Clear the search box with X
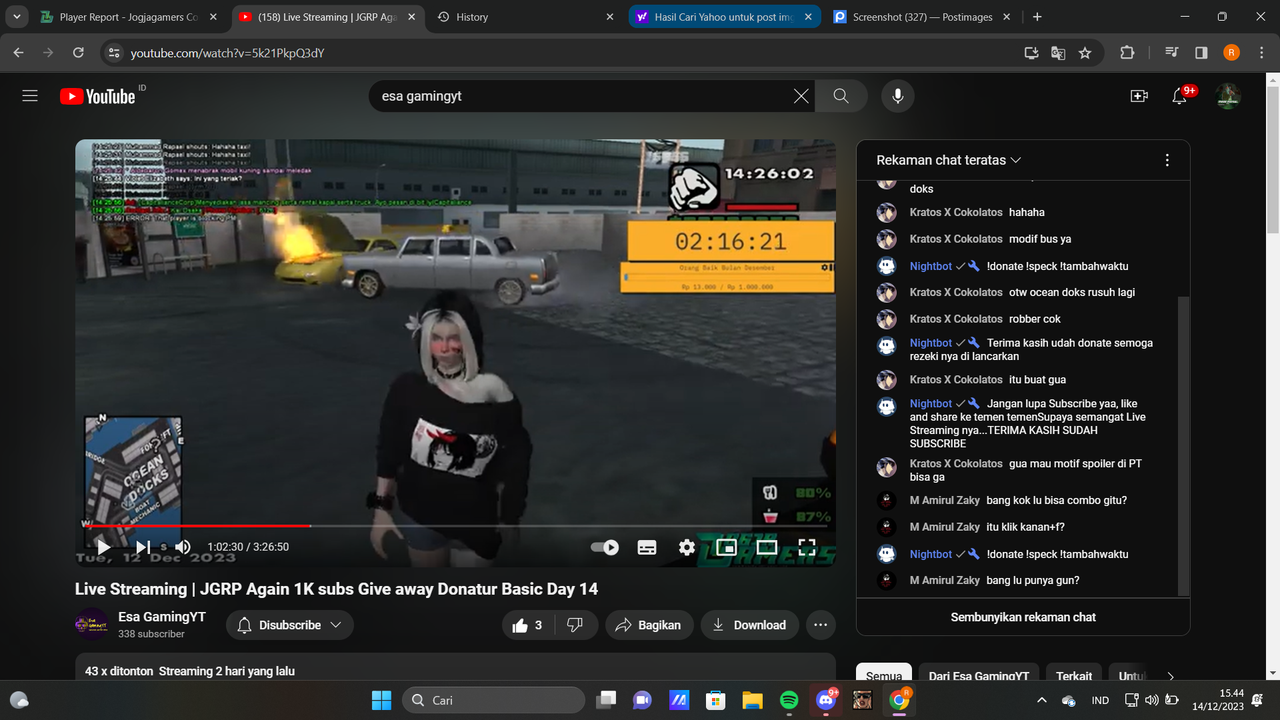 coord(801,96)
